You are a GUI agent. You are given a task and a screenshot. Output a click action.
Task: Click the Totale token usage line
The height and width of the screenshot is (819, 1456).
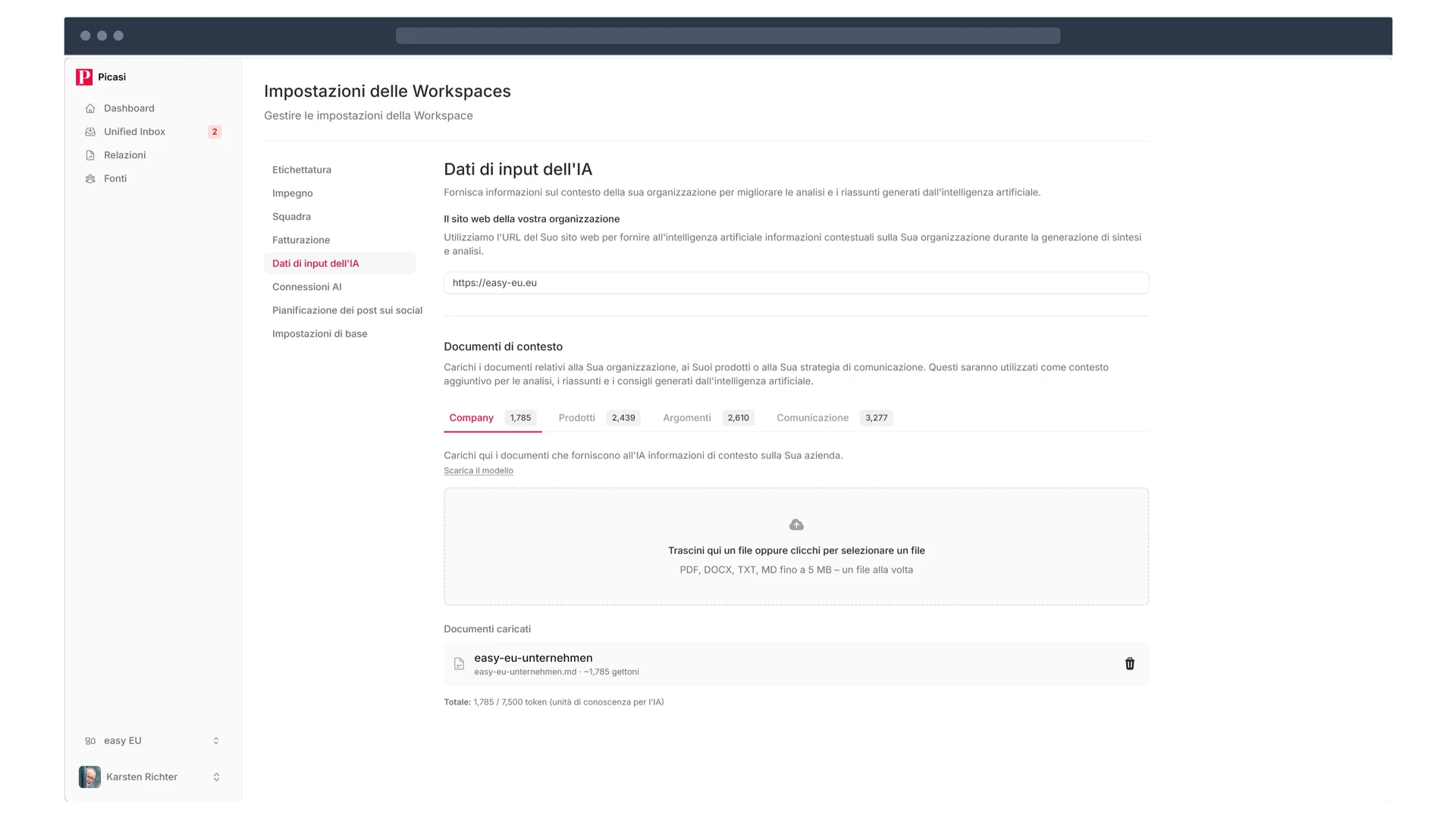(x=554, y=702)
